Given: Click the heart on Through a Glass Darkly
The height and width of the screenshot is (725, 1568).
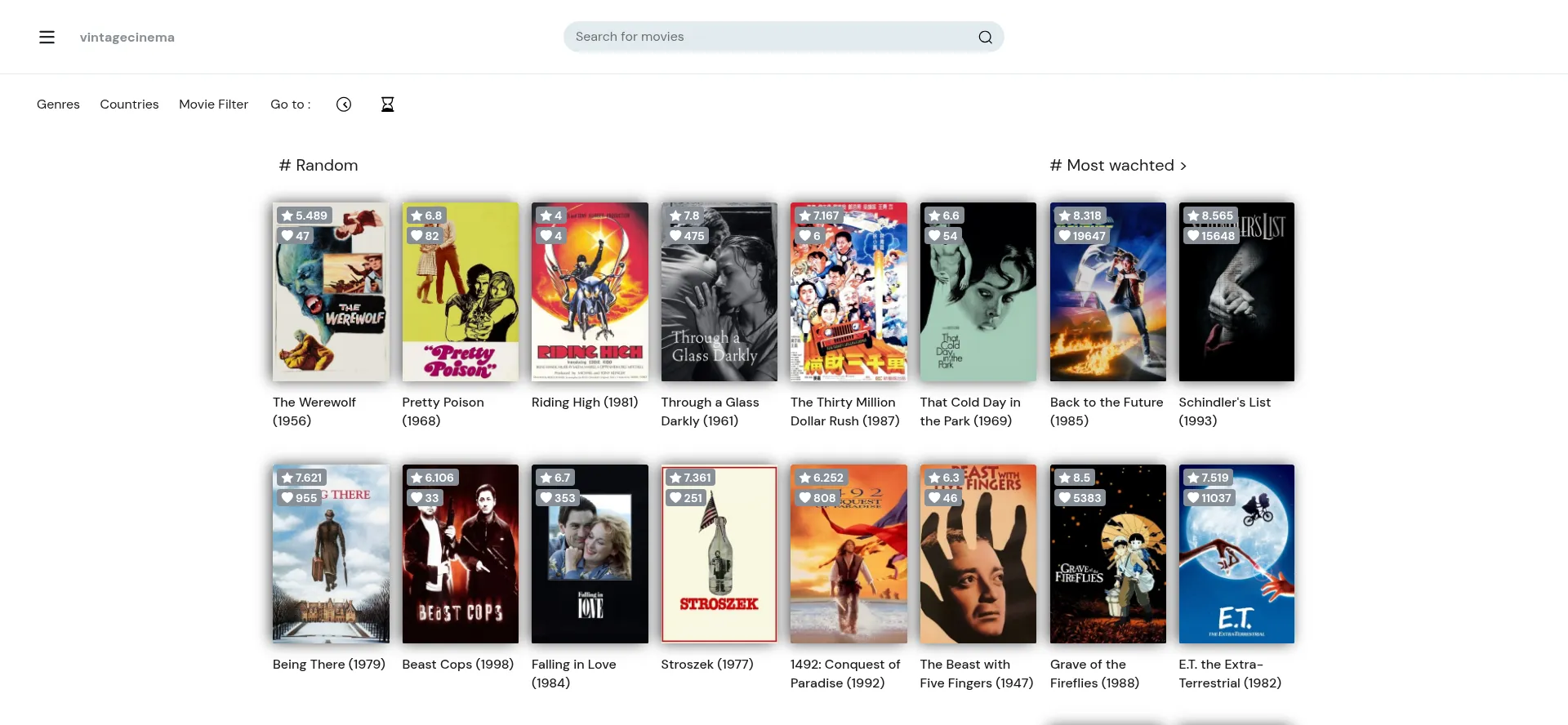Looking at the screenshot, I should pos(675,236).
